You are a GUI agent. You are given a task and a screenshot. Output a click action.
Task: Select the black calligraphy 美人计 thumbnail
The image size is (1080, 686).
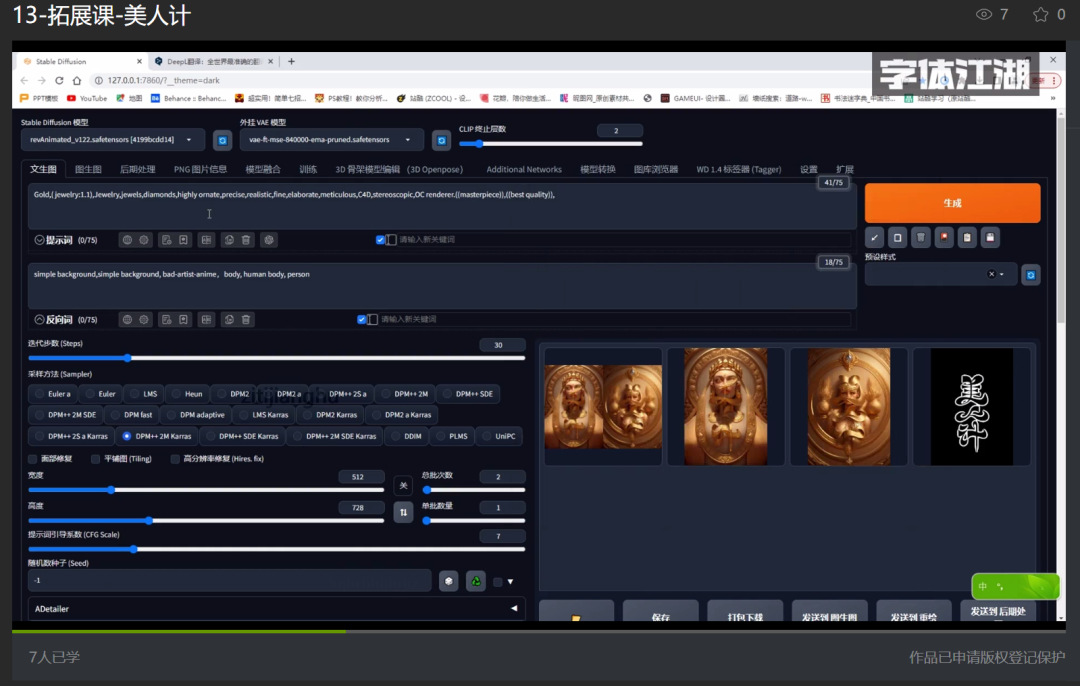[x=972, y=407]
